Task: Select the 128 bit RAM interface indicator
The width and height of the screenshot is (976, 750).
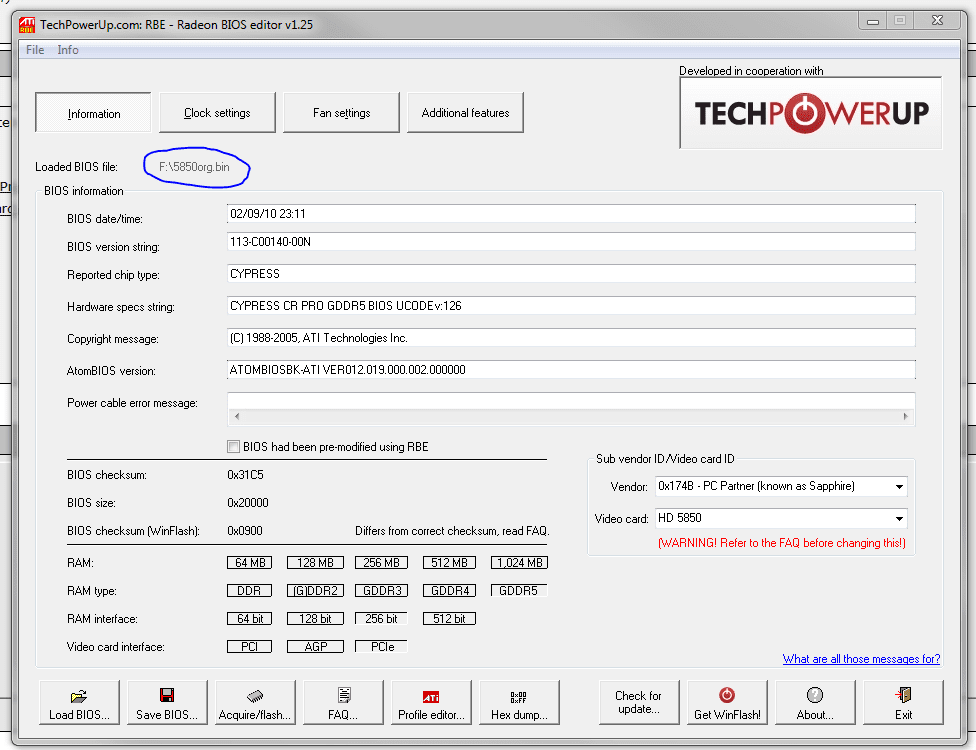Action: click(315, 619)
